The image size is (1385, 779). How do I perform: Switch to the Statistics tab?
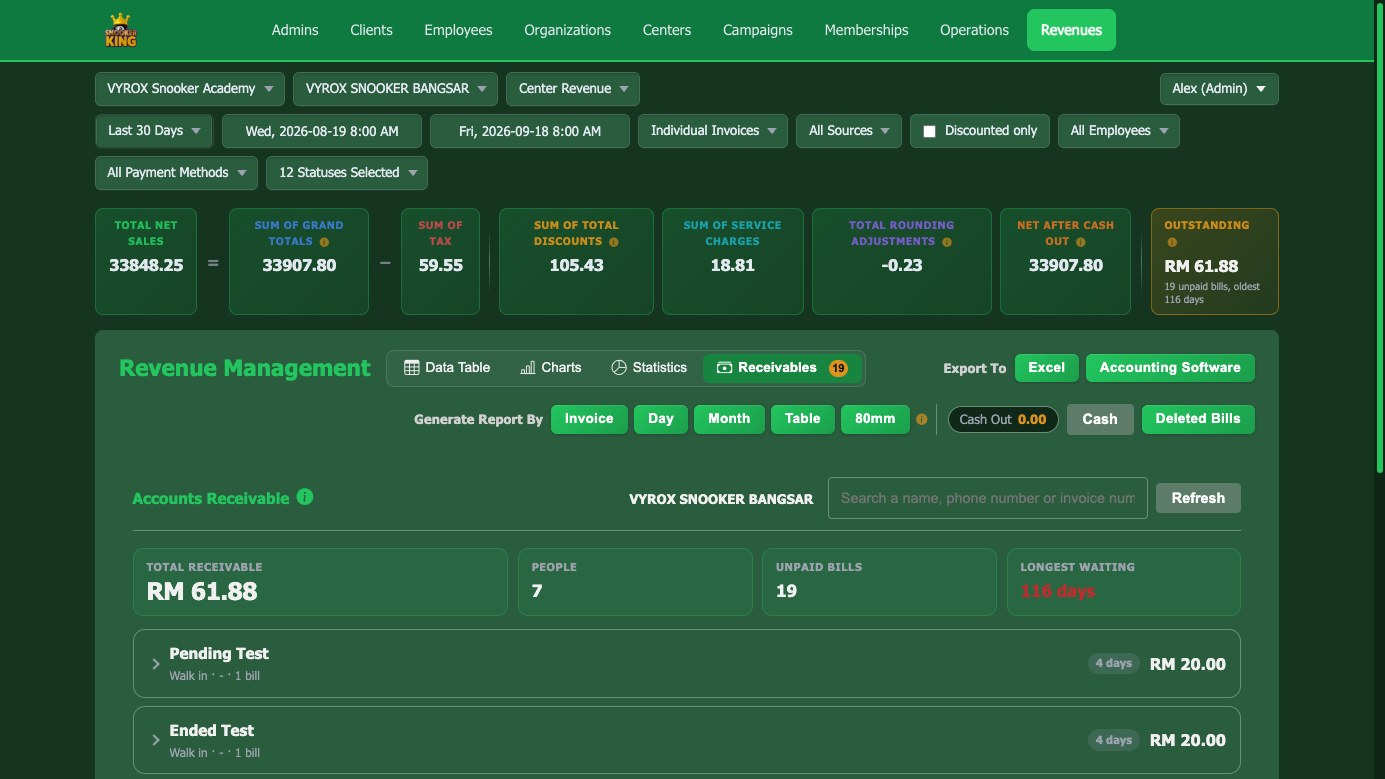[649, 368]
